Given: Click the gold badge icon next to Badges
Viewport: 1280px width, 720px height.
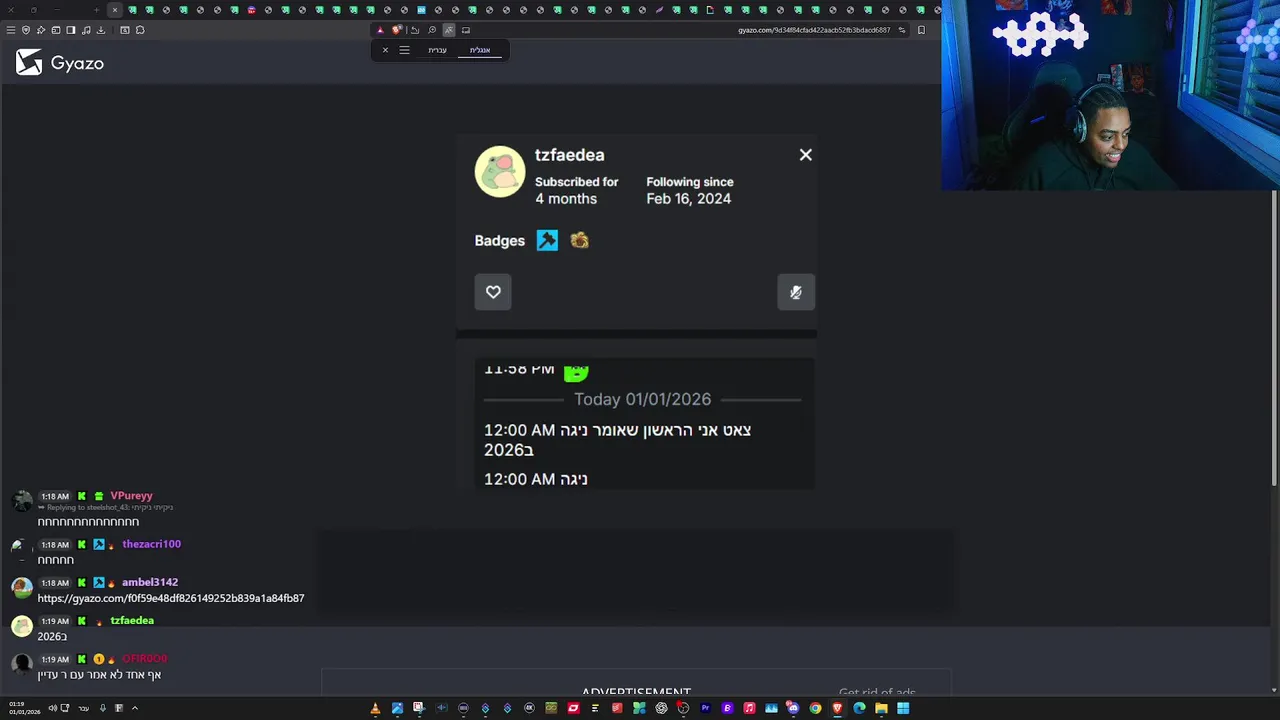Looking at the screenshot, I should point(579,240).
